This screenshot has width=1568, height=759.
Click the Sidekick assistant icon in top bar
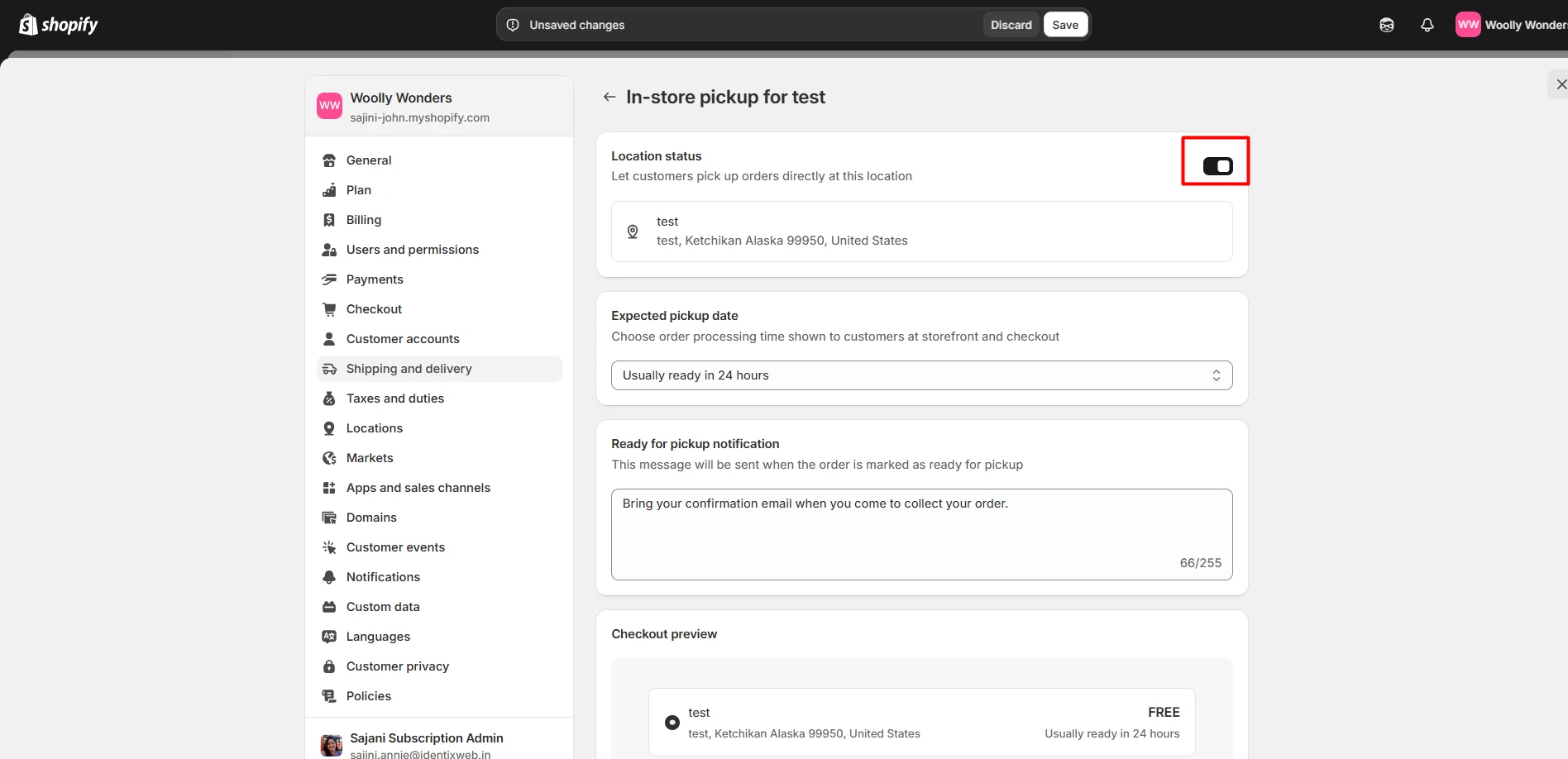coord(1387,25)
